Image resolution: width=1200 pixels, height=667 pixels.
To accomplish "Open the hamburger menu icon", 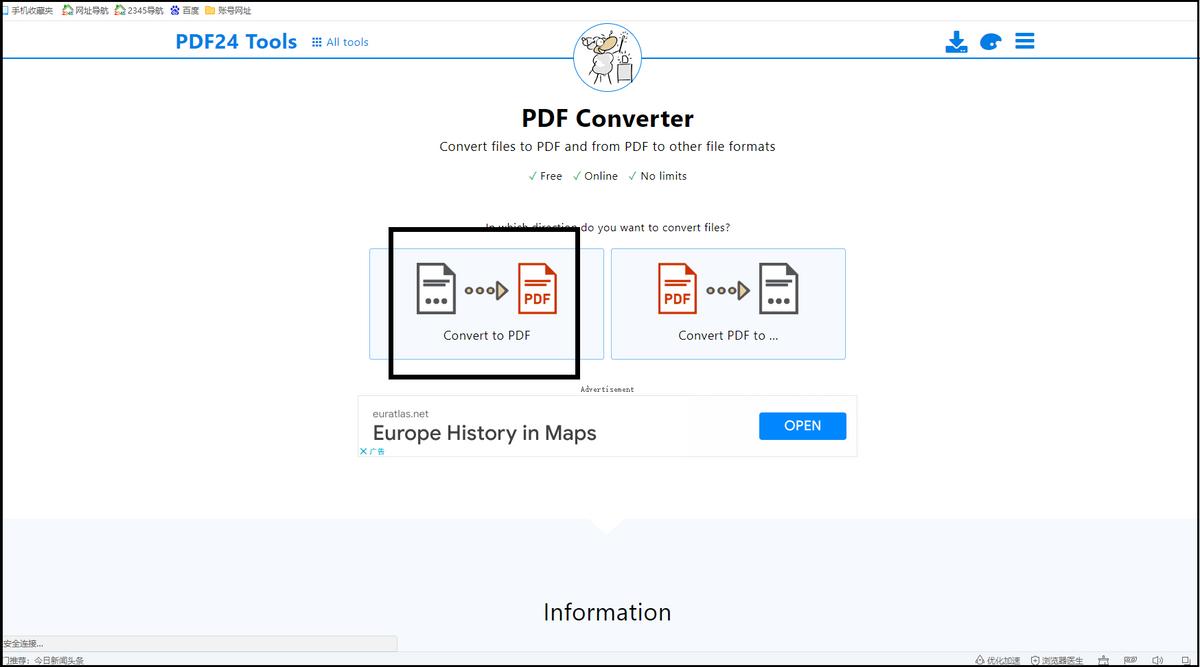I will (x=1025, y=41).
